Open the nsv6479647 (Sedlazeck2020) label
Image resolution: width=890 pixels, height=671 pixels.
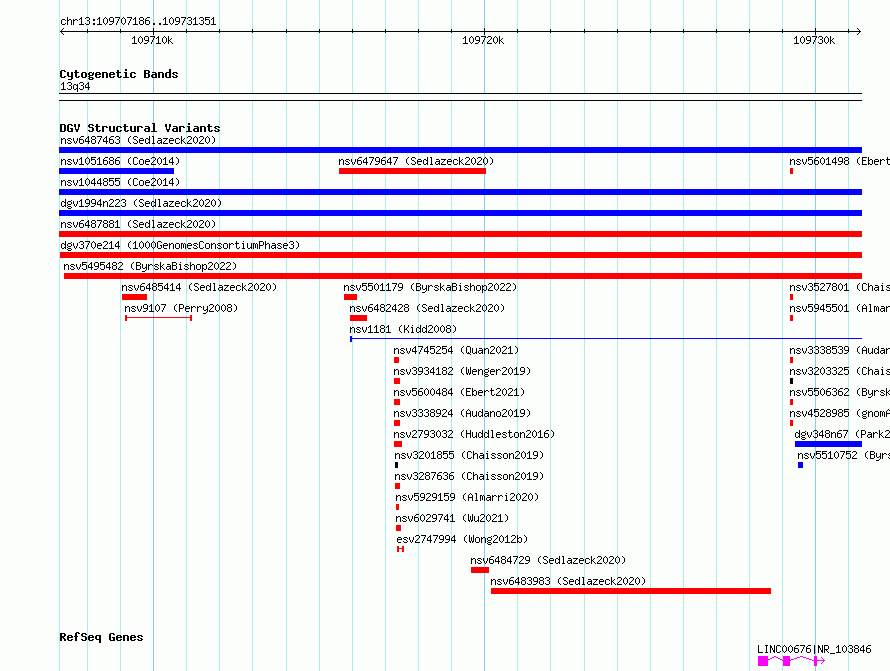pyautogui.click(x=416, y=161)
